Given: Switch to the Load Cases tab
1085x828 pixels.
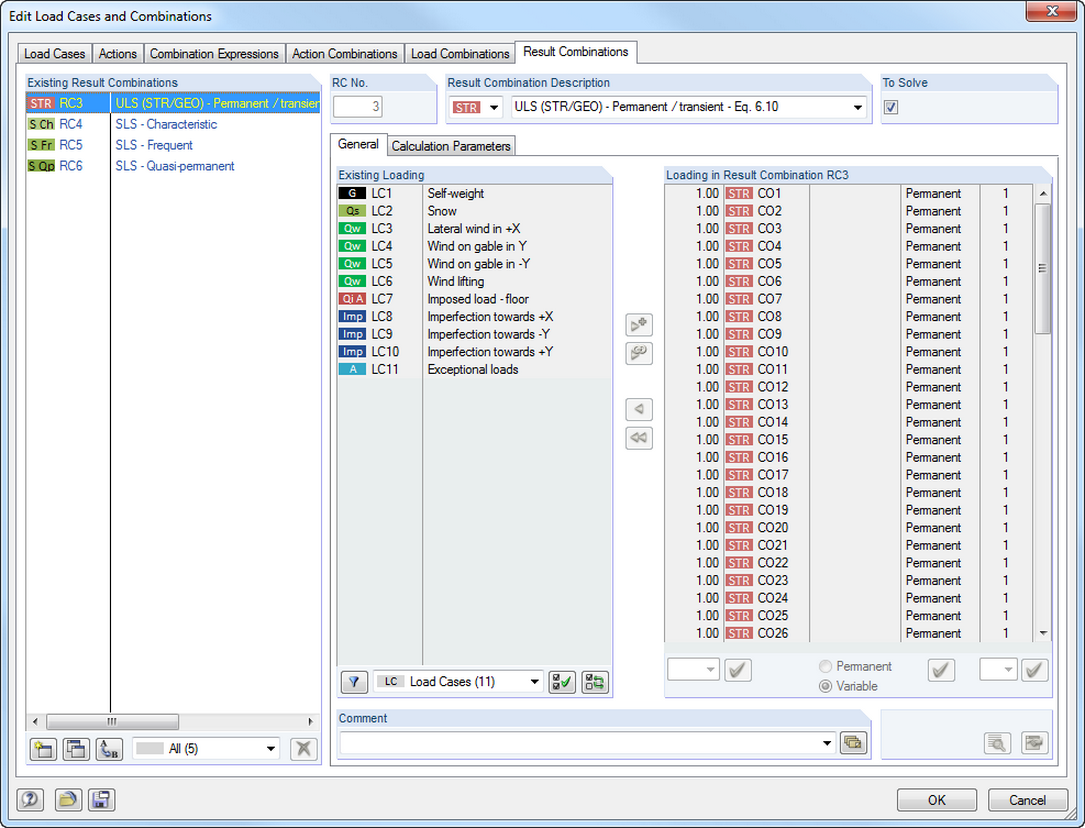Looking at the screenshot, I should pos(55,54).
